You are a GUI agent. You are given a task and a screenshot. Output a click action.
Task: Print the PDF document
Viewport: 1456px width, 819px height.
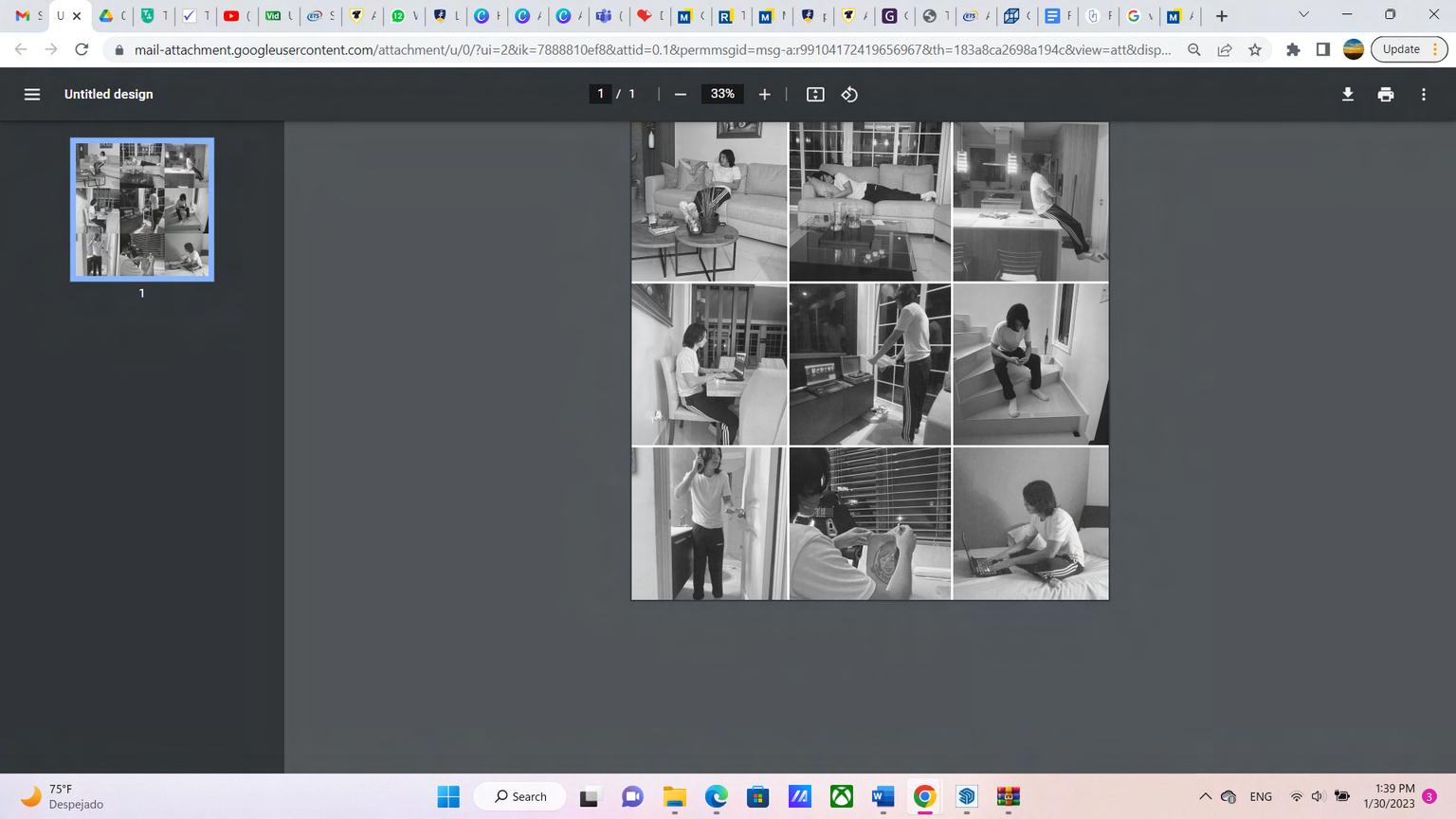pyautogui.click(x=1385, y=94)
